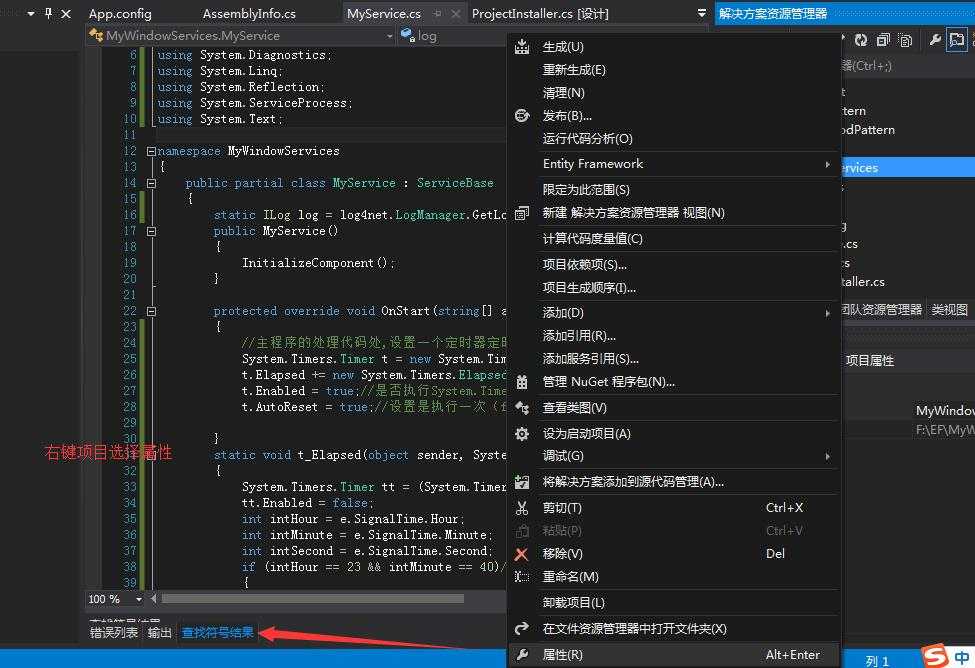Click the refresh icon in Solution Explorer toolbar

click(x=861, y=40)
